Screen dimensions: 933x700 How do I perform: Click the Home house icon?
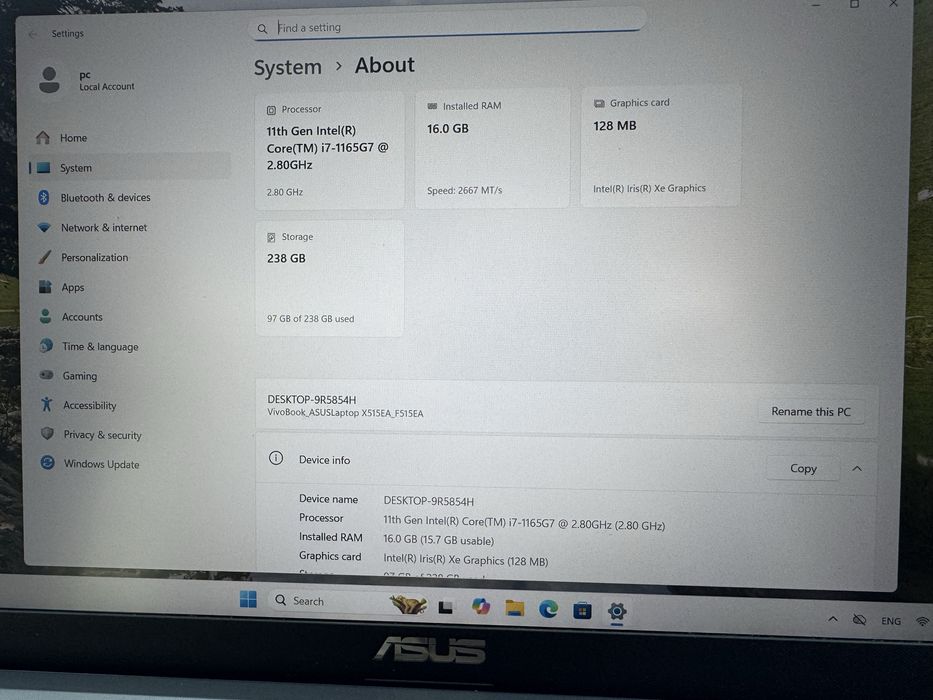click(43, 138)
